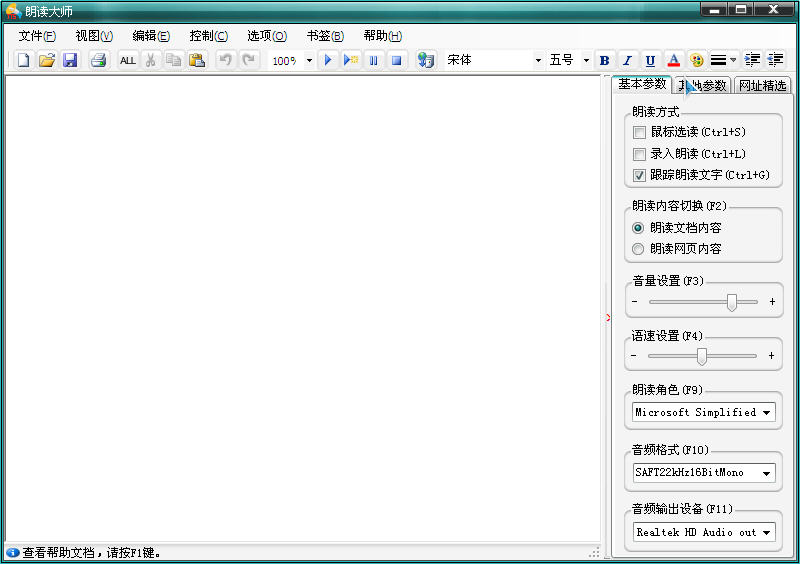Enable 鼠标选读 checkbox
Image resolution: width=800 pixels, height=564 pixels.
point(639,132)
